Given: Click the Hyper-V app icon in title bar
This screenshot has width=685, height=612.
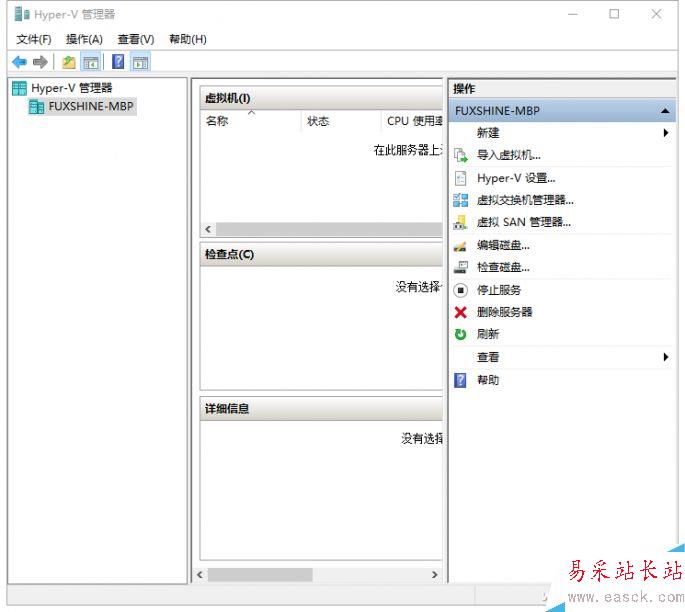Looking at the screenshot, I should tap(22, 14).
